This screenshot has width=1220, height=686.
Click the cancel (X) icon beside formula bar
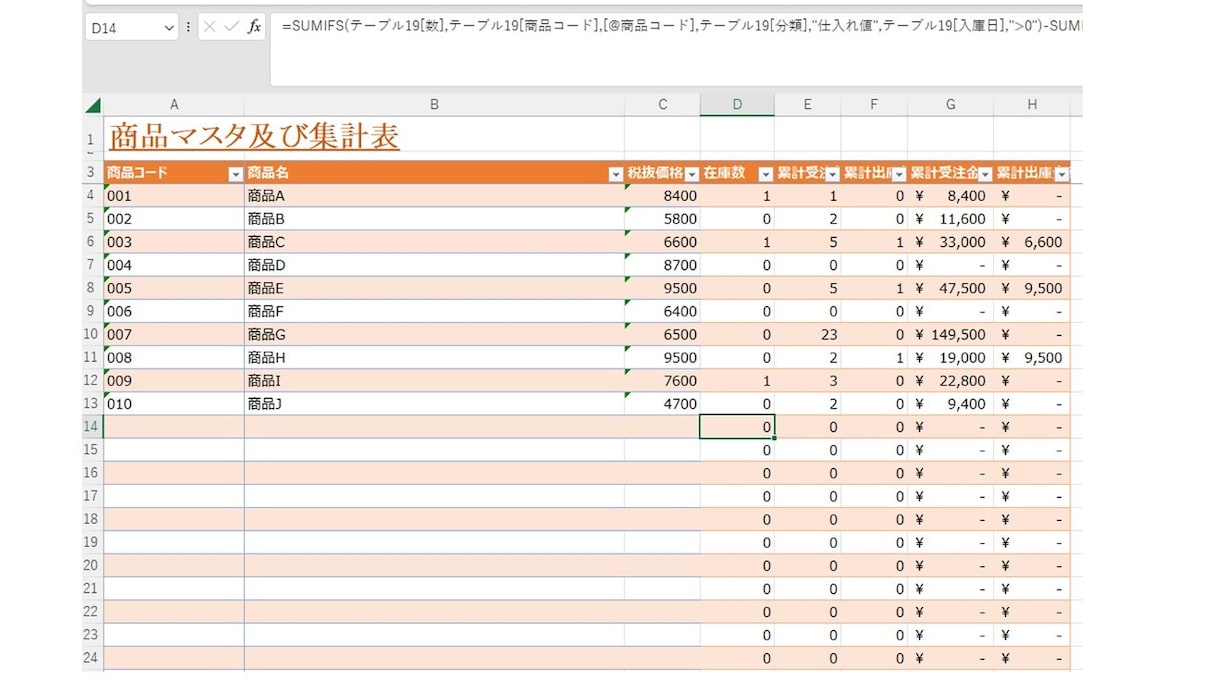click(209, 27)
